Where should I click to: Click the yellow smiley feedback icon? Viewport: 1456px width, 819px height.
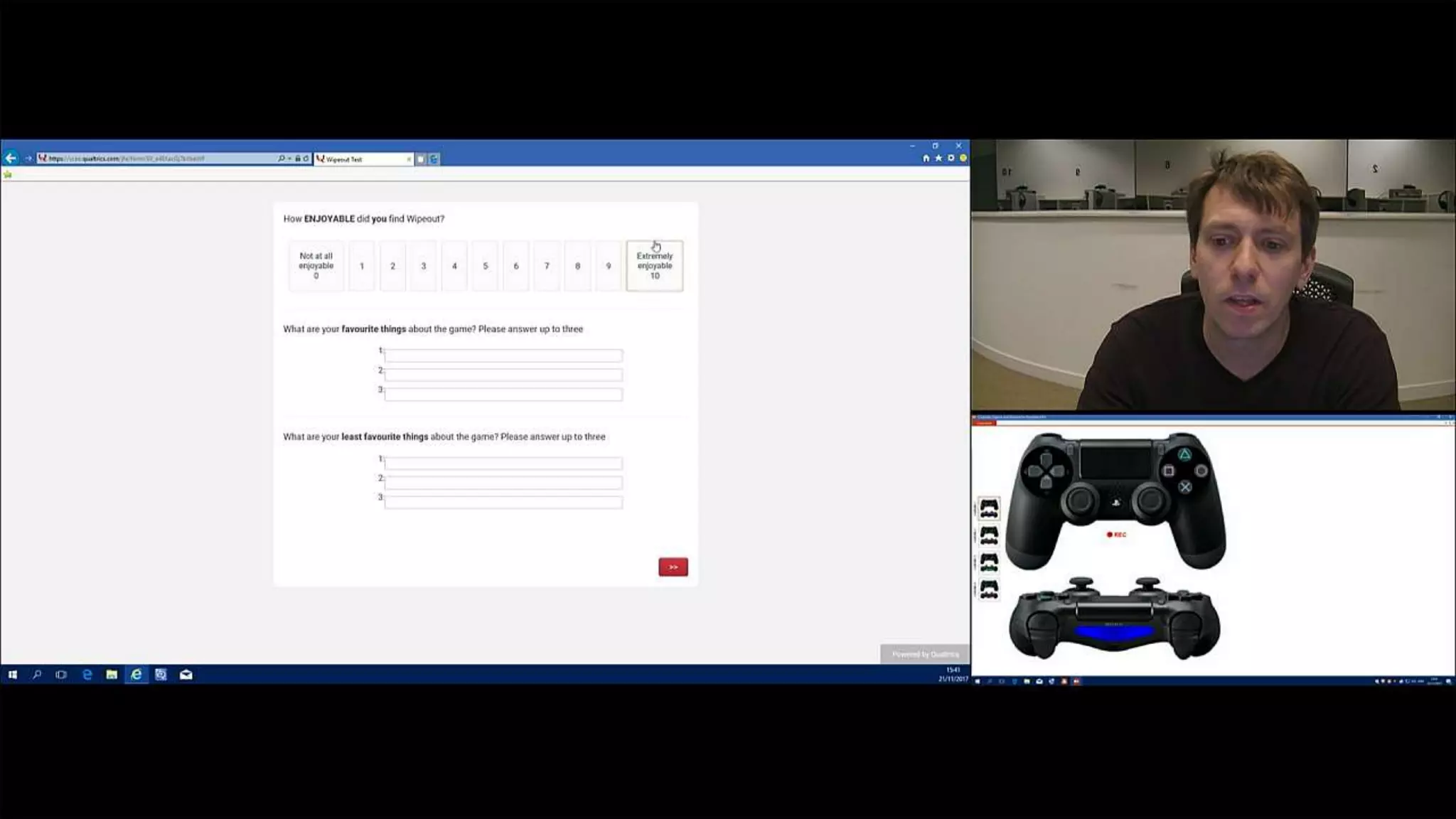click(x=963, y=158)
